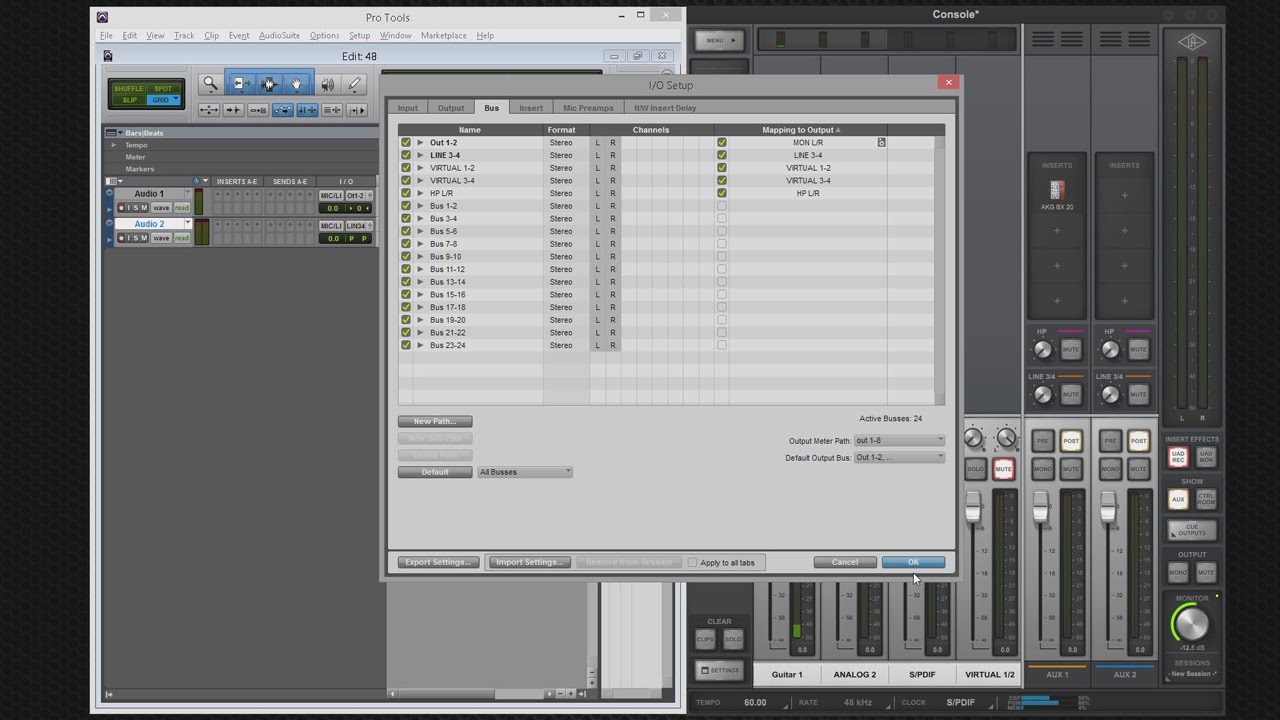Switch to the Insert tab in I/O Setup

[x=531, y=108]
